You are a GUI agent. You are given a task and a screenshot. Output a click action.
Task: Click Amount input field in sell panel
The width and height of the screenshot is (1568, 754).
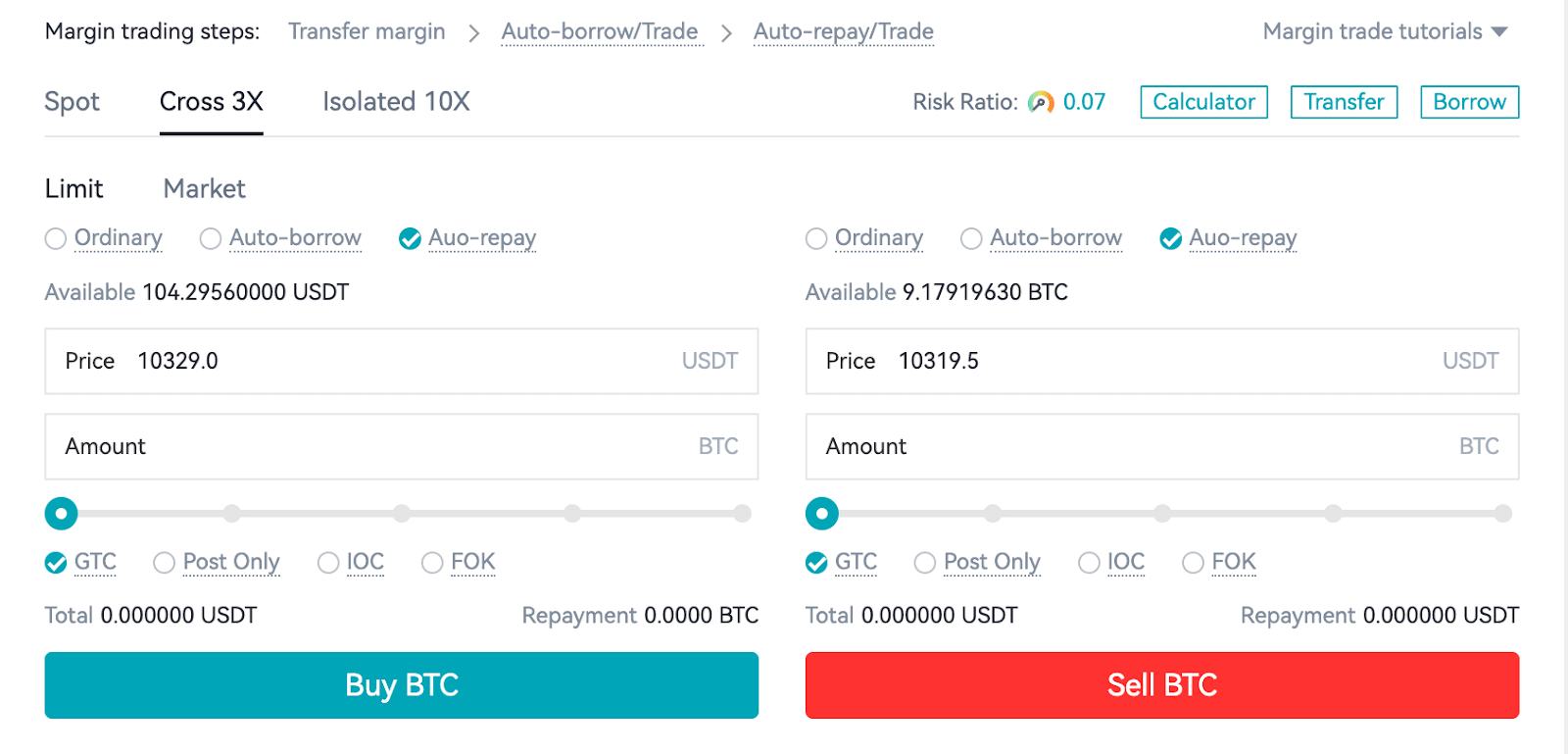coord(1161,447)
